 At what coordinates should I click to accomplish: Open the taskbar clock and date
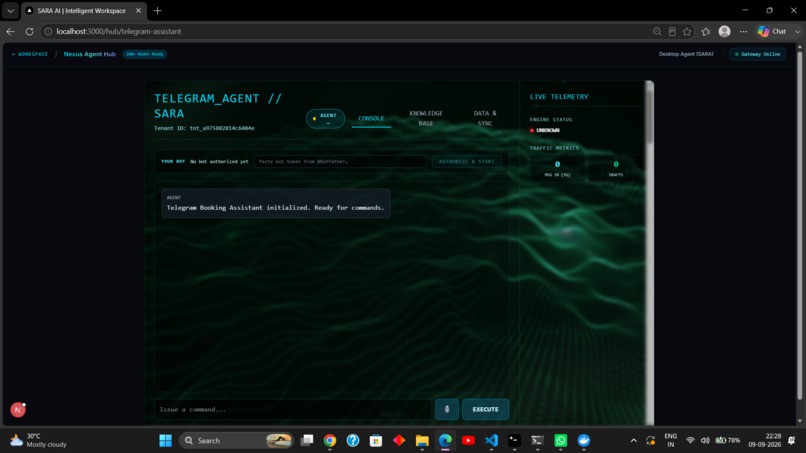tap(764, 440)
